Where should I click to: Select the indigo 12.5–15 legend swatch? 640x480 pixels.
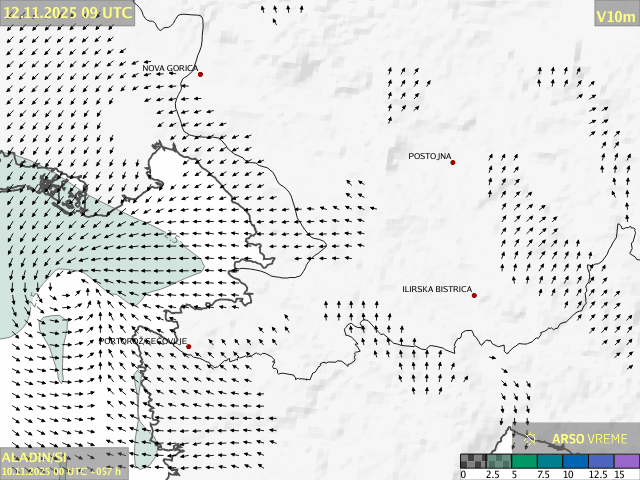(600, 461)
